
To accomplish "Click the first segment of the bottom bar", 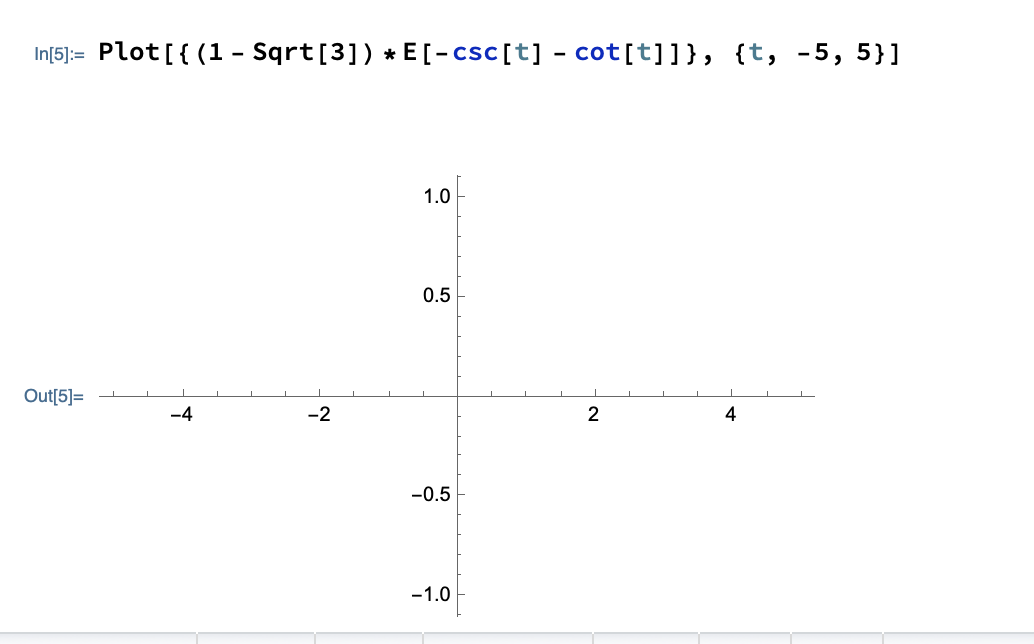I will click(x=100, y=637).
